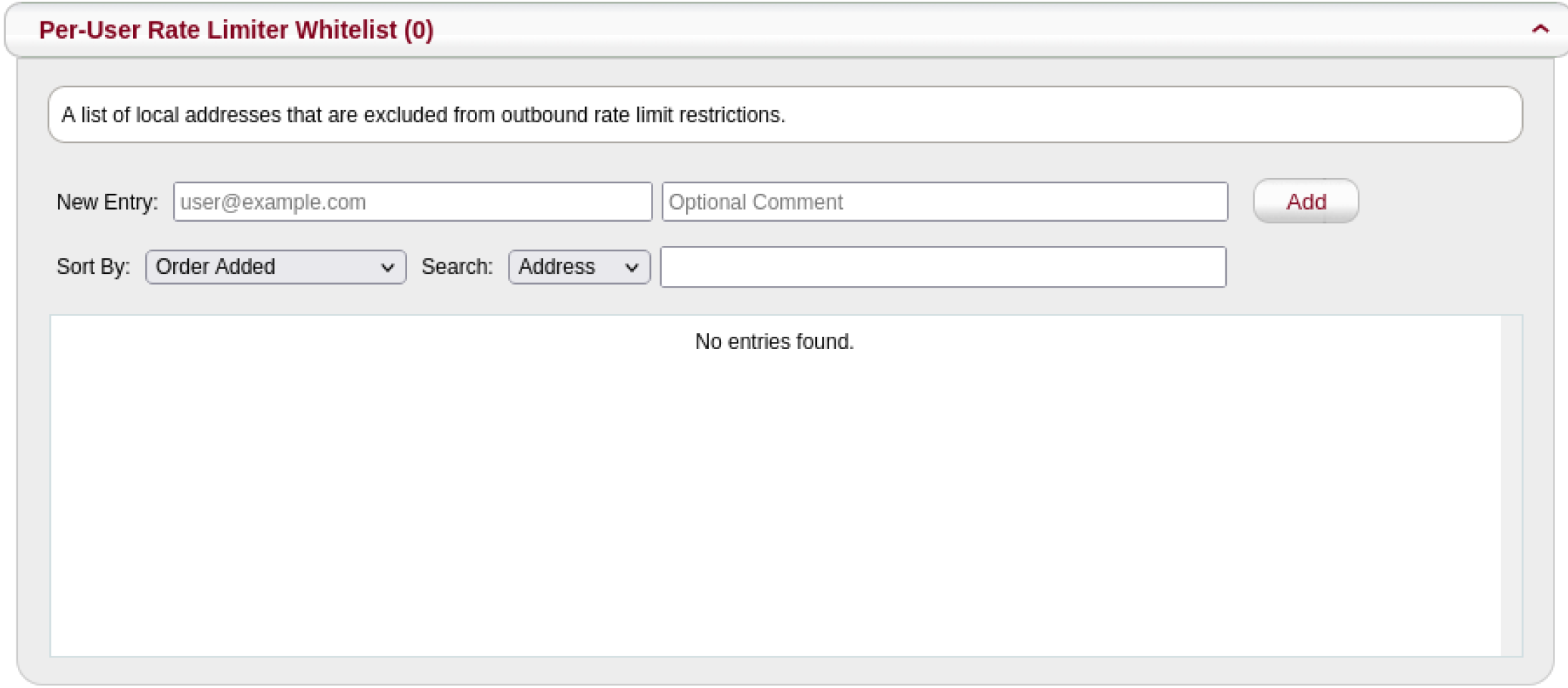This screenshot has width=1568, height=688.
Task: Click the Sort By dropdown arrow
Action: click(388, 267)
